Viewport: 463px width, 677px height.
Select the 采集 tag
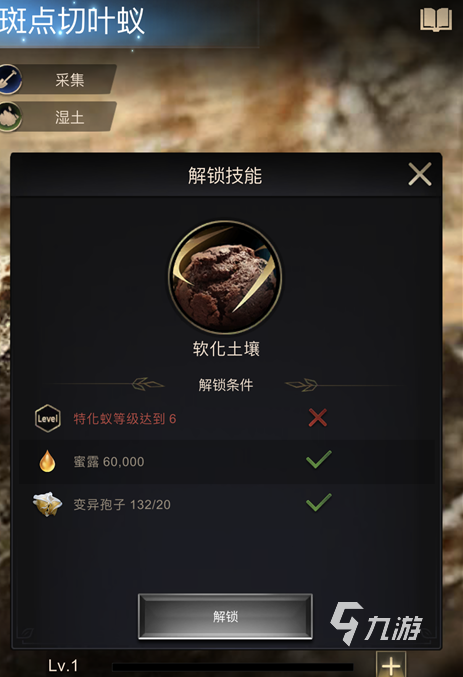(x=69, y=79)
